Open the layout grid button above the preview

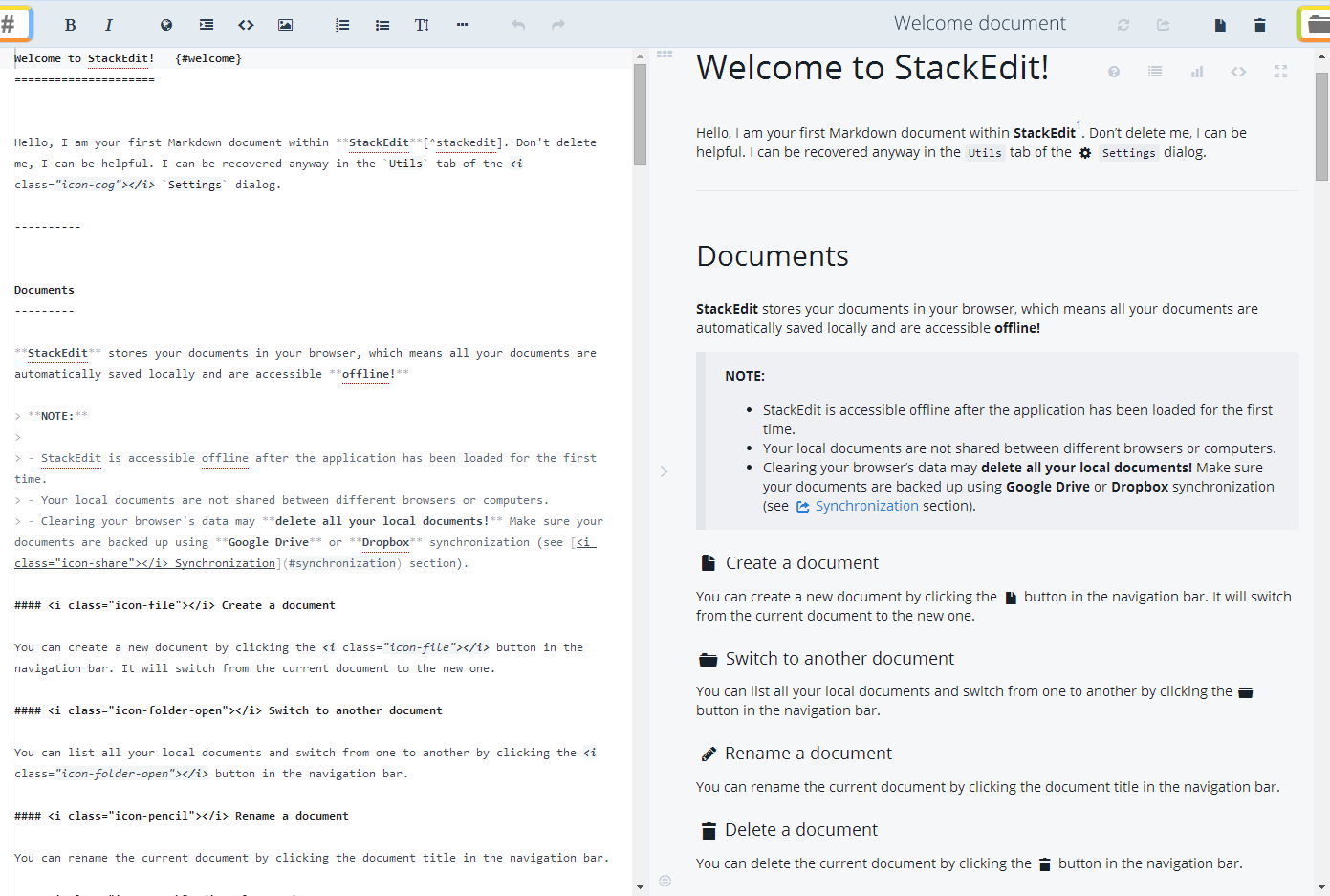pos(665,55)
